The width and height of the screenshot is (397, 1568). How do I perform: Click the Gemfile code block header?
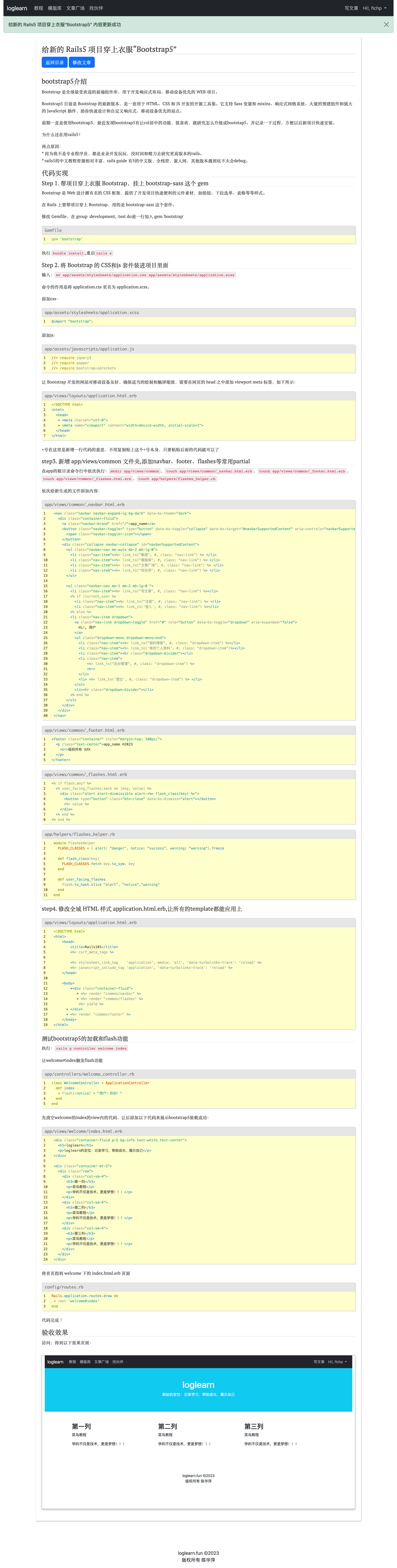click(x=198, y=230)
